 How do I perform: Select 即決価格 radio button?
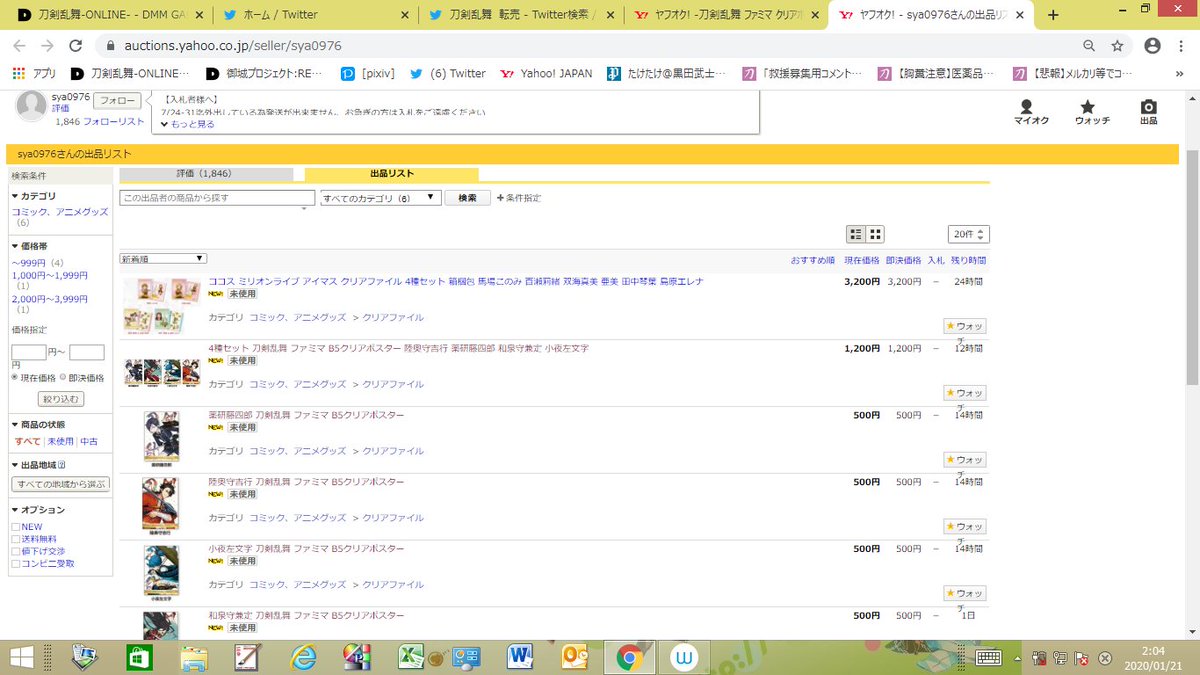(x=63, y=377)
